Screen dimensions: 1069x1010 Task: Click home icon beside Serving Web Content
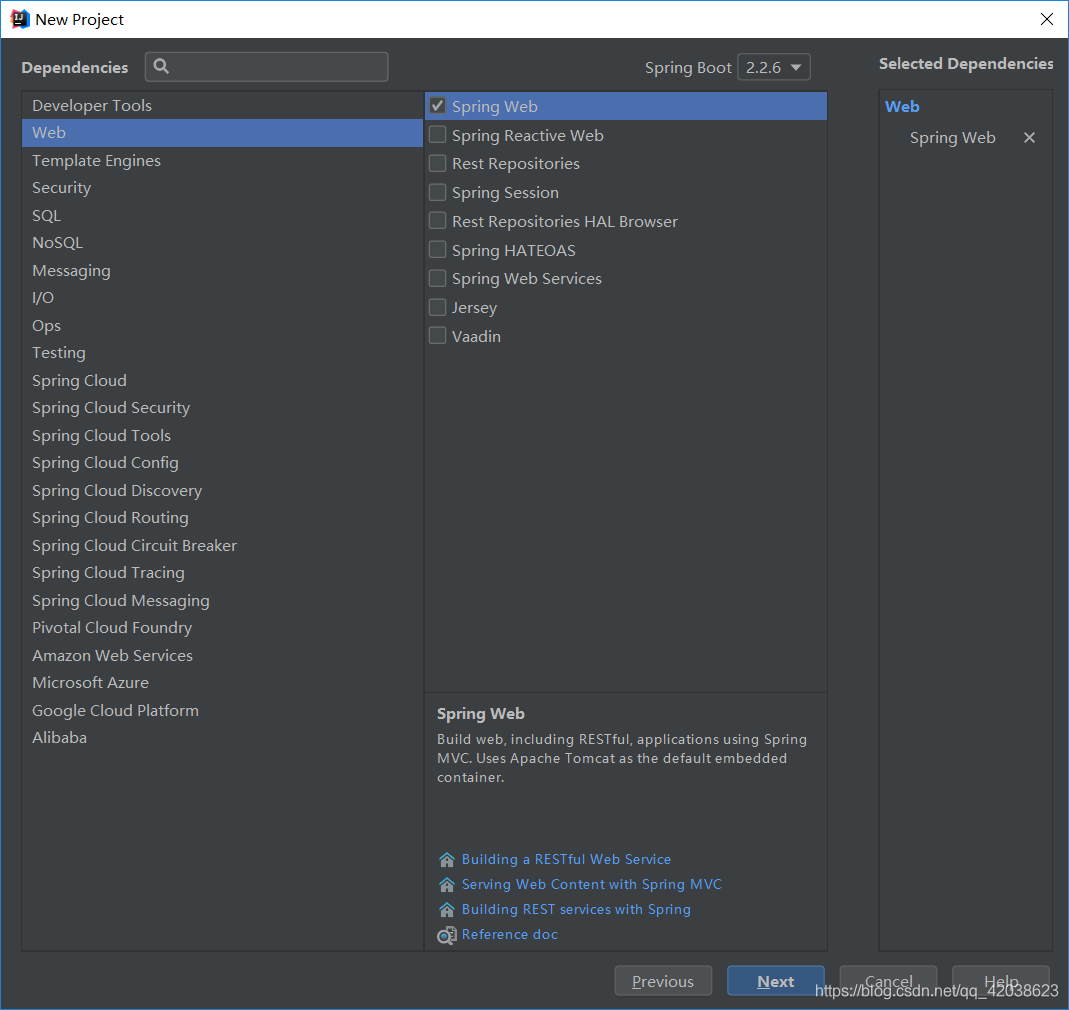coord(447,885)
